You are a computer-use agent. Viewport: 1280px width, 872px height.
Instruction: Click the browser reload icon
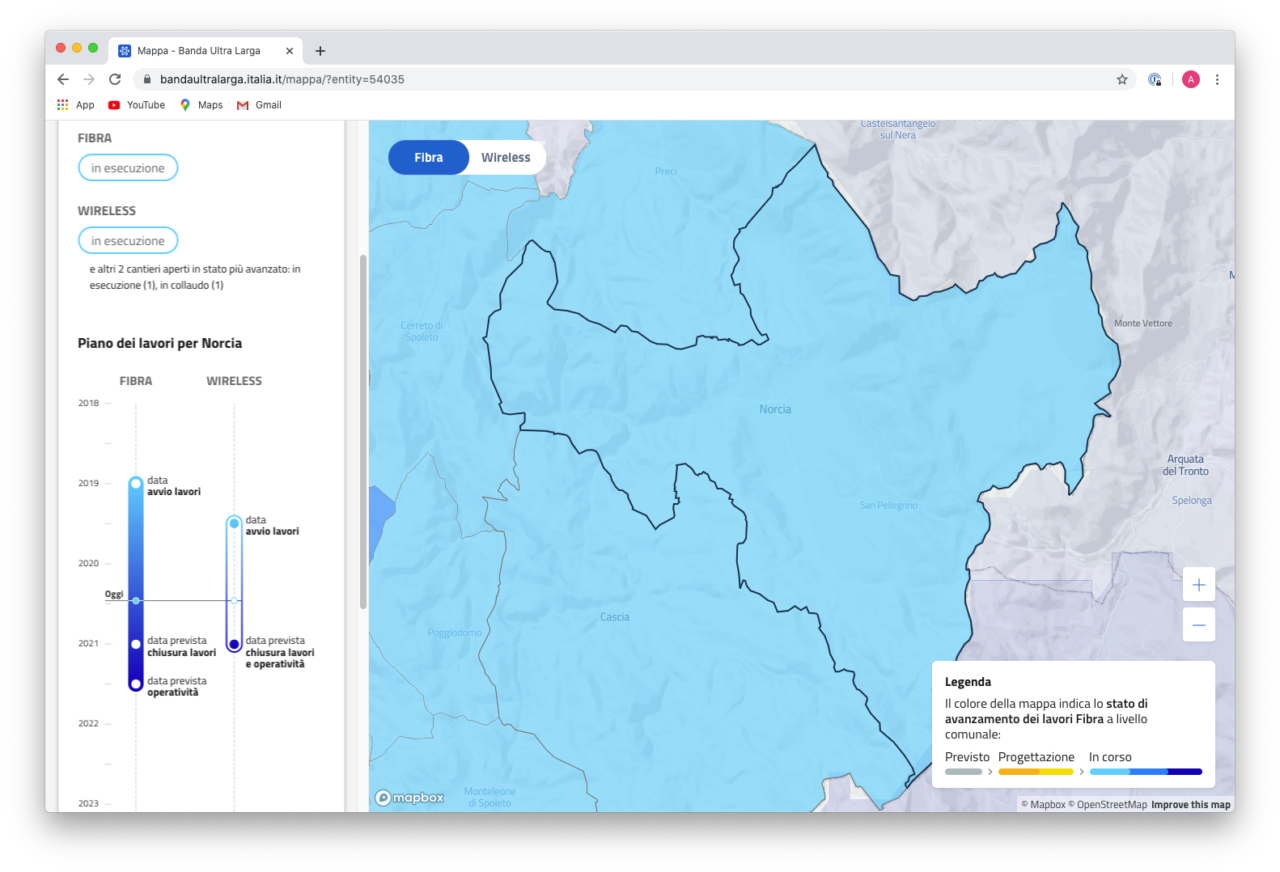click(115, 79)
